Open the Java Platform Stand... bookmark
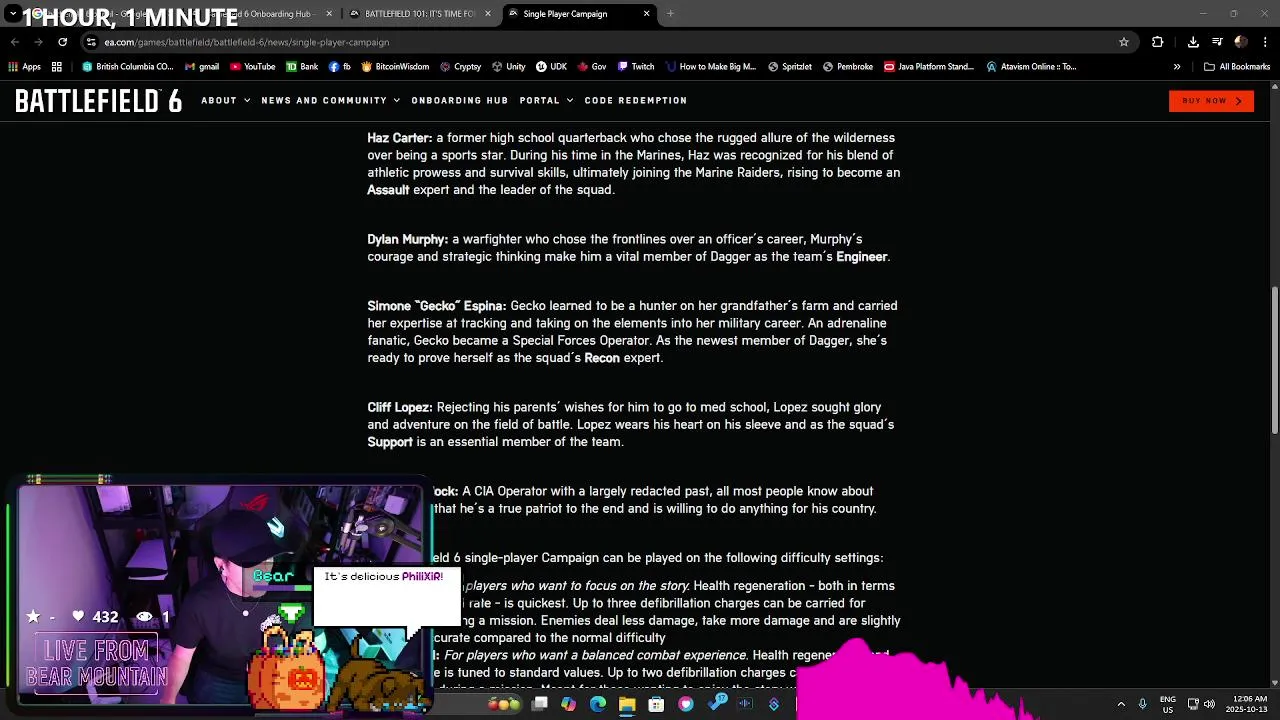The width and height of the screenshot is (1280, 720). 929,67
